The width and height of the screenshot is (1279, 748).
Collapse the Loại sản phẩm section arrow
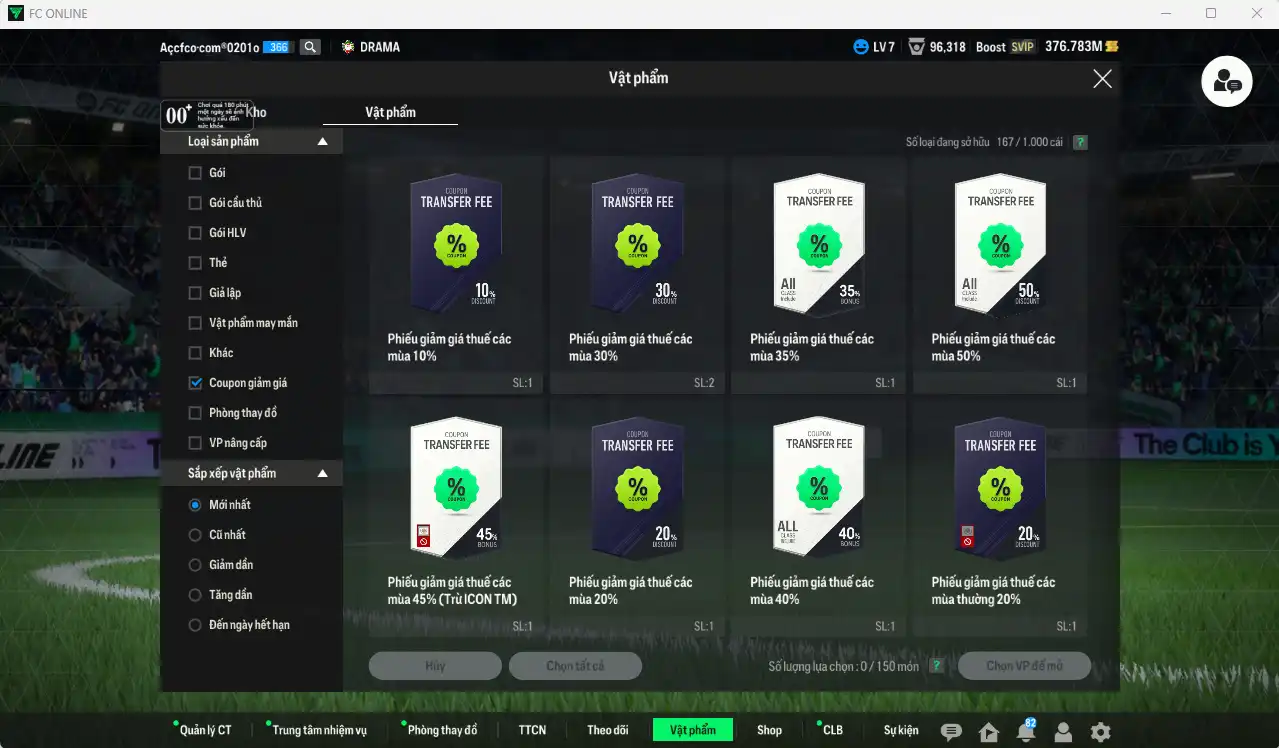[322, 142]
